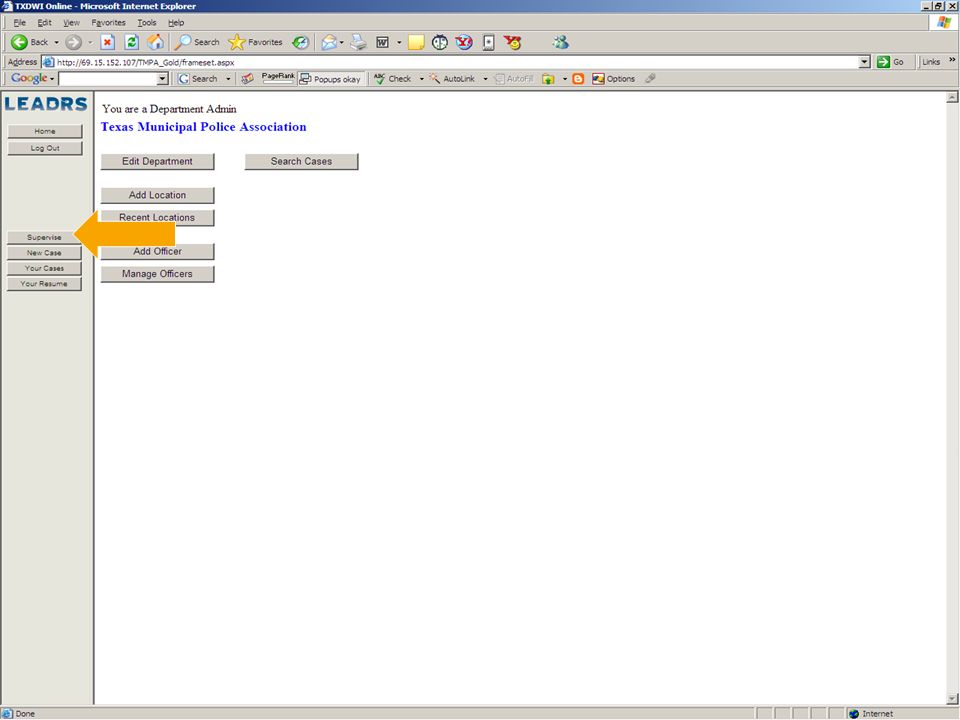960x720 pixels.
Task: Click the Forward arrow icon
Action: point(73,42)
